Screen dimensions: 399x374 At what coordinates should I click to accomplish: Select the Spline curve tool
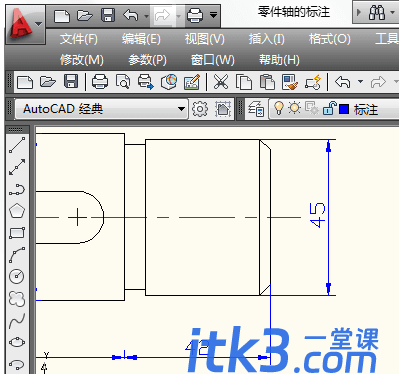[x=17, y=321]
